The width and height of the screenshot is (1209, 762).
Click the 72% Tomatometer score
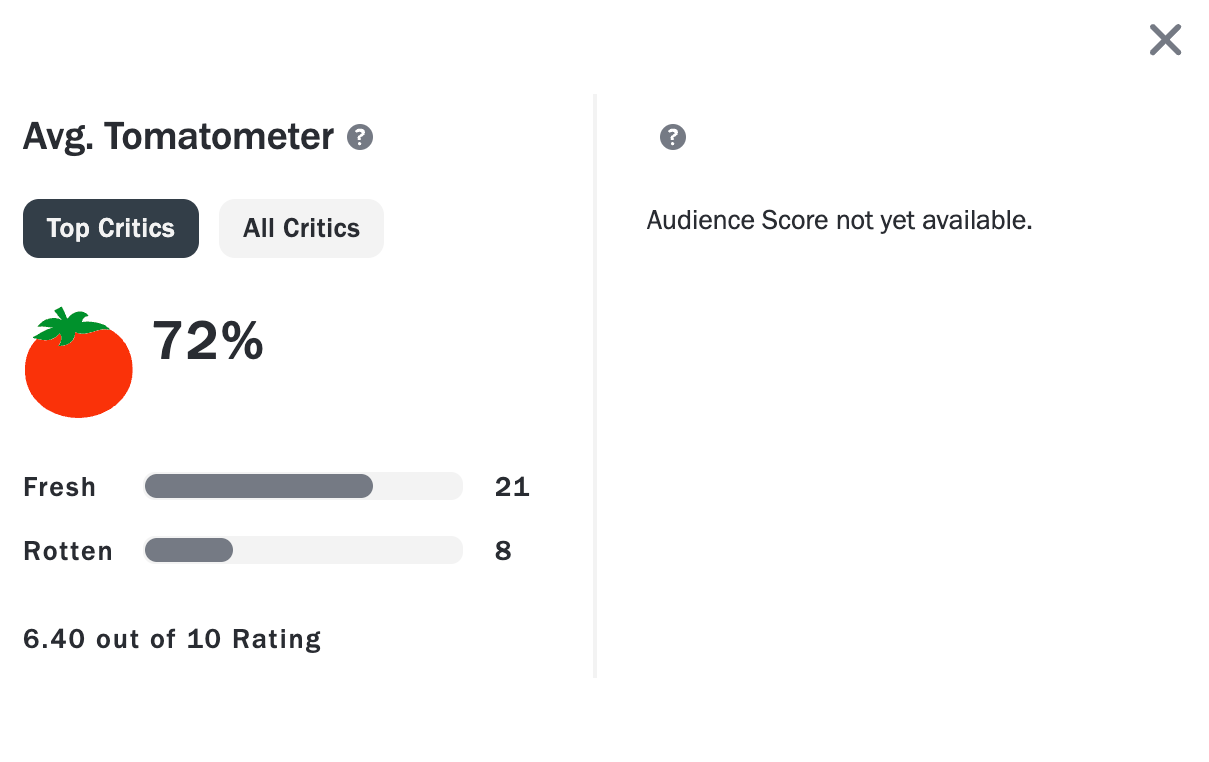pos(208,341)
